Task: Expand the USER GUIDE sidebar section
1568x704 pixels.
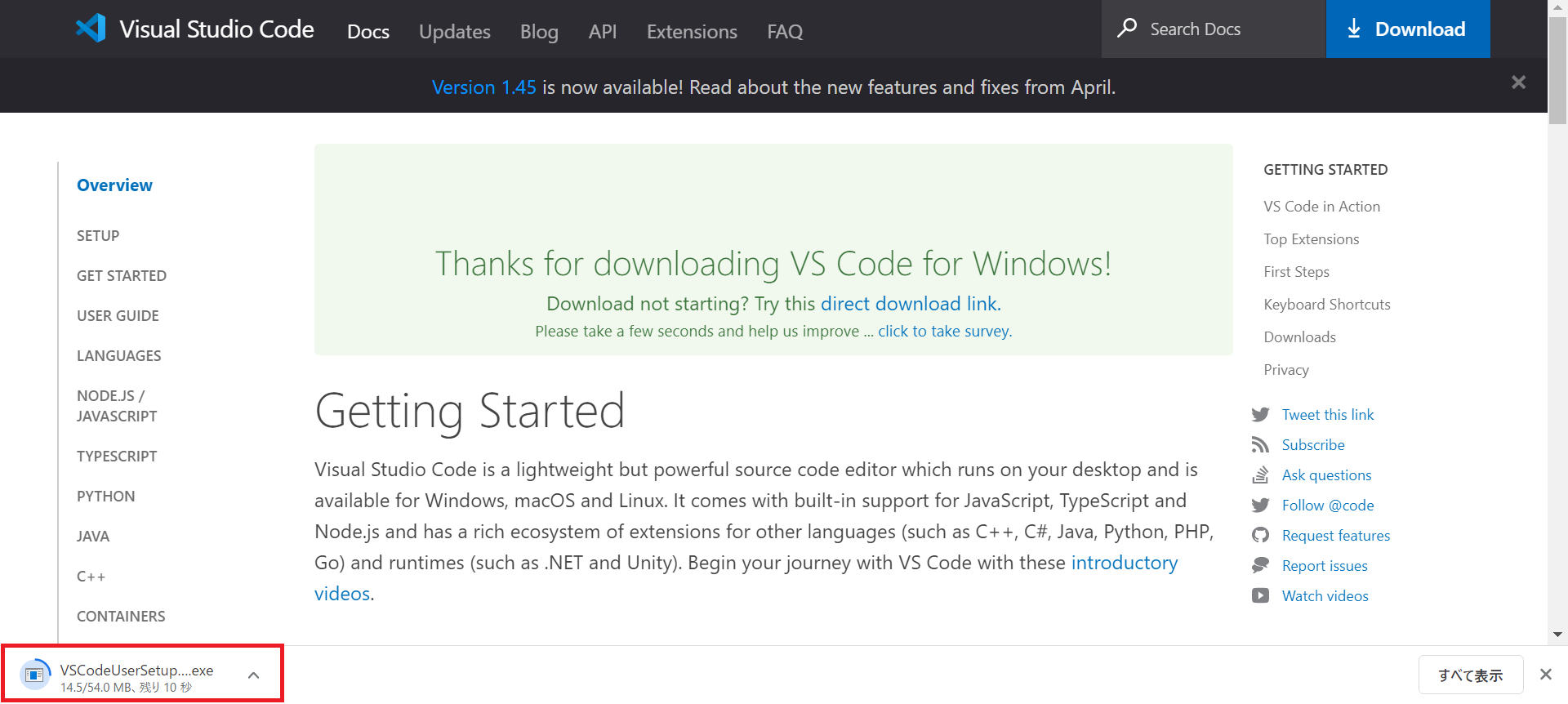Action: [118, 316]
